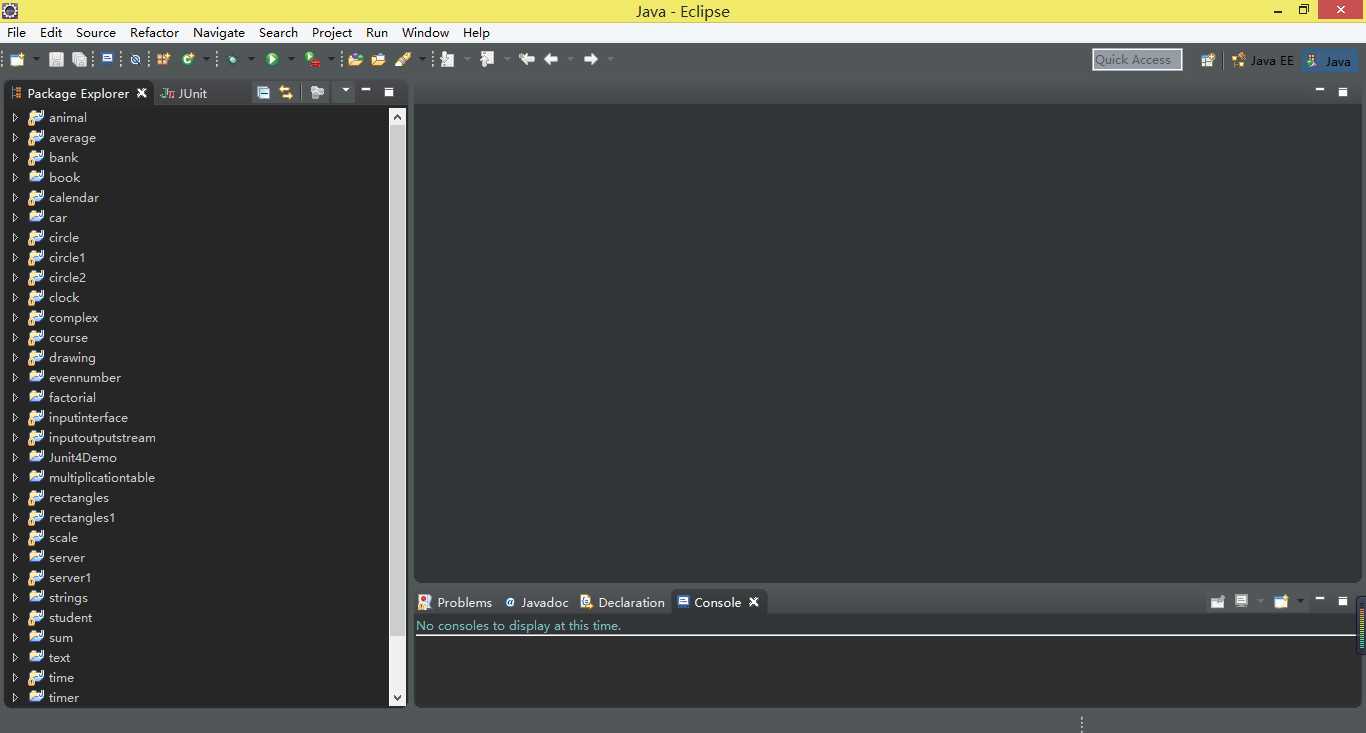Switch to the Java EE perspective
Screen dimensions: 1366x733
[1263, 60]
